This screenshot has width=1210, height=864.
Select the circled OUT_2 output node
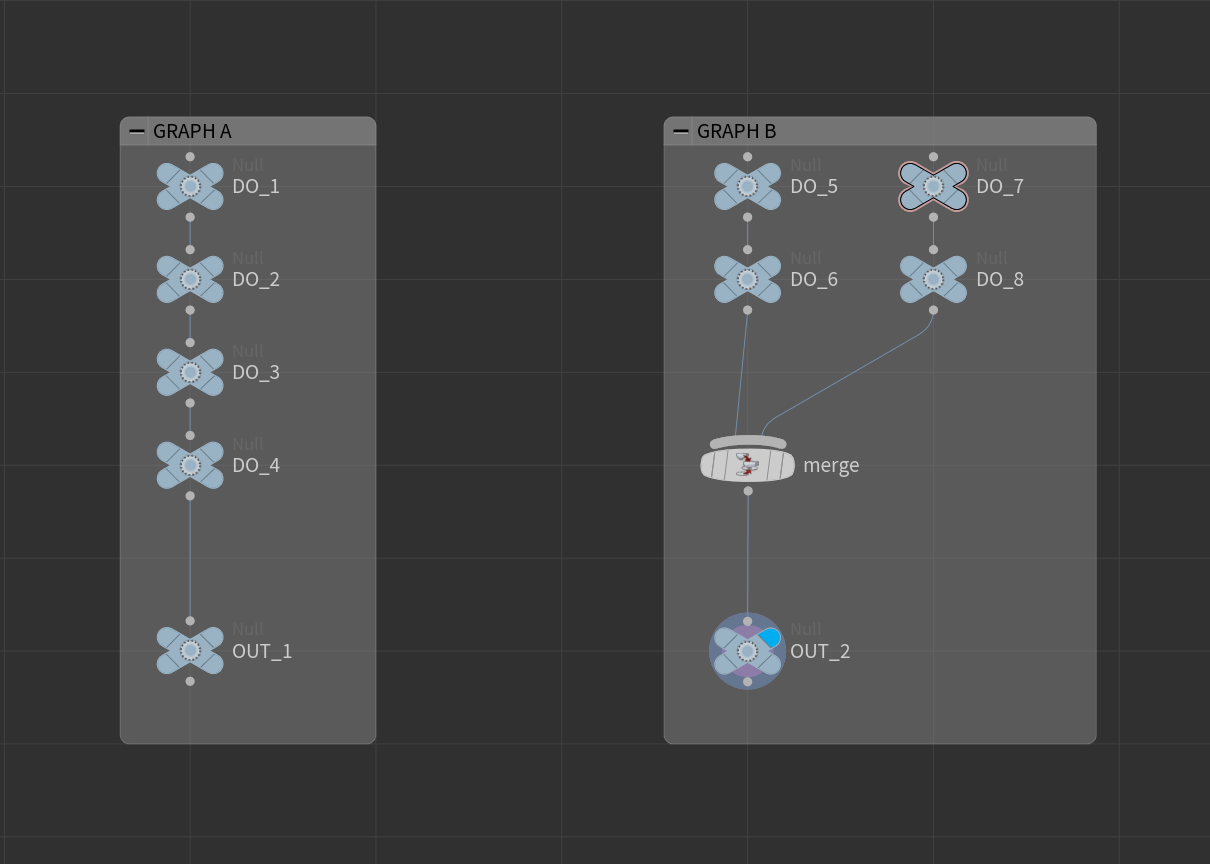click(747, 651)
